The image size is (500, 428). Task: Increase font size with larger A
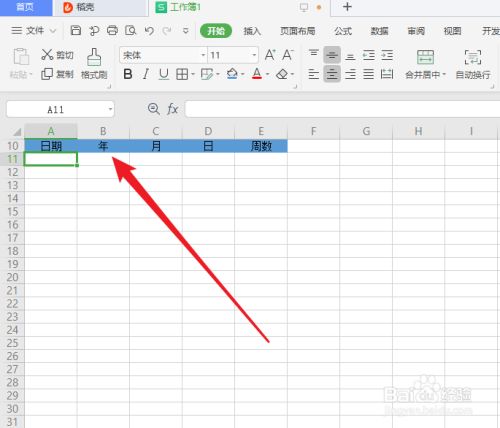(x=270, y=54)
